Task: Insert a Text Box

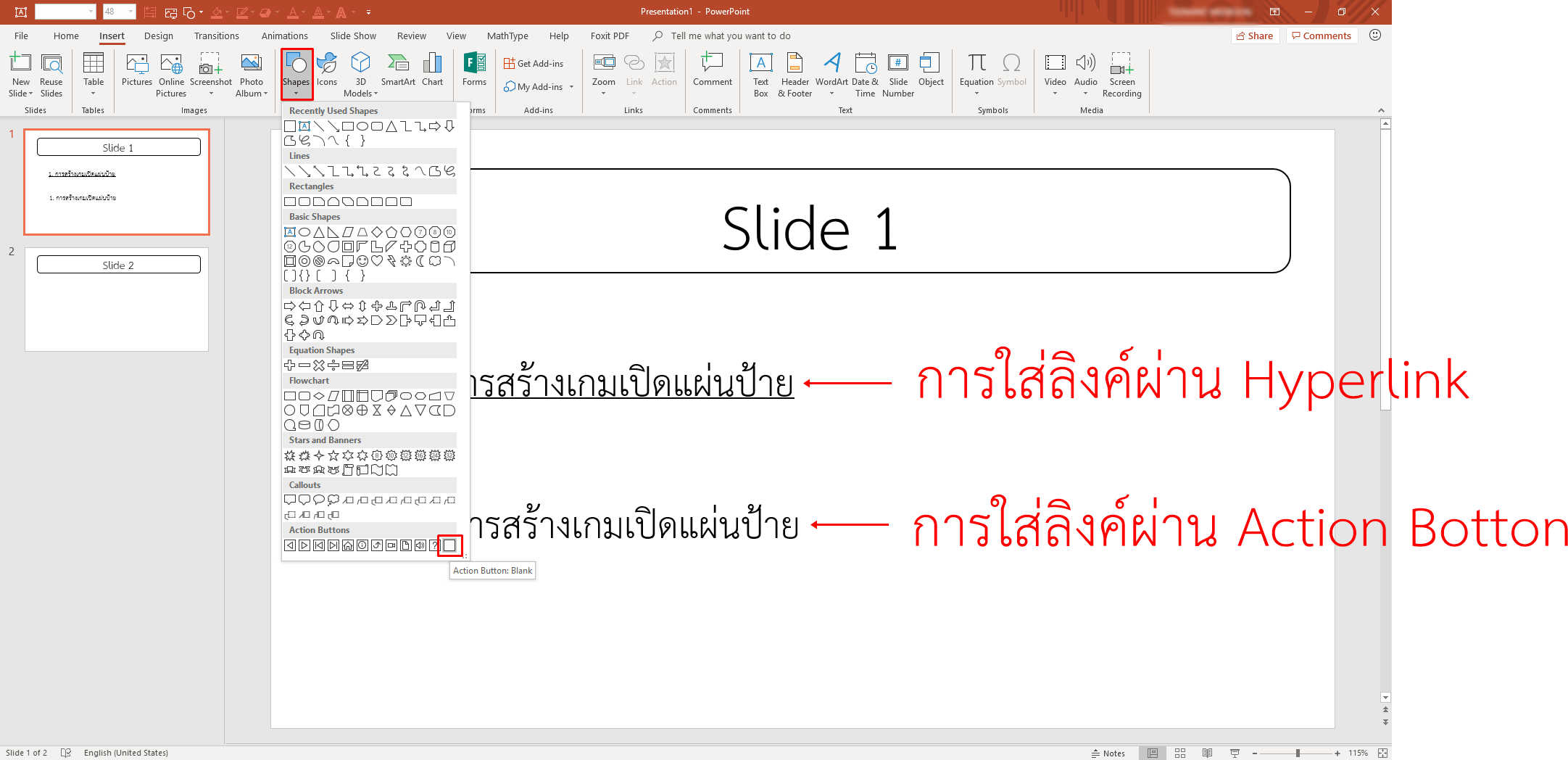Action: 760,75
